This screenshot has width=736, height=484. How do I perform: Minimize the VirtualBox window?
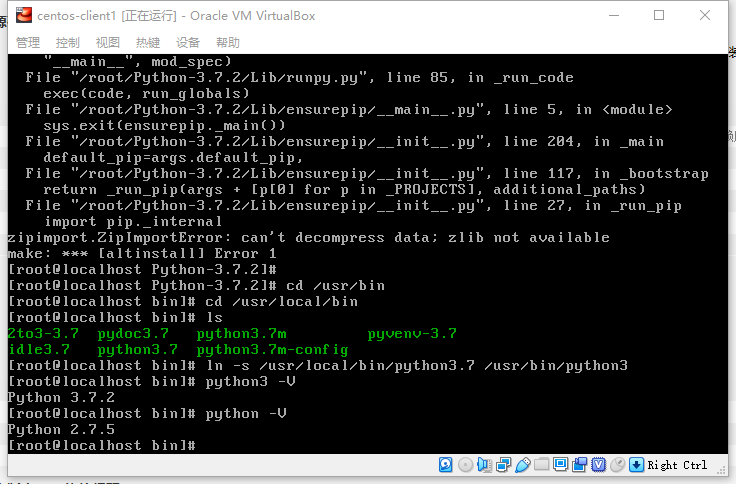coord(614,15)
